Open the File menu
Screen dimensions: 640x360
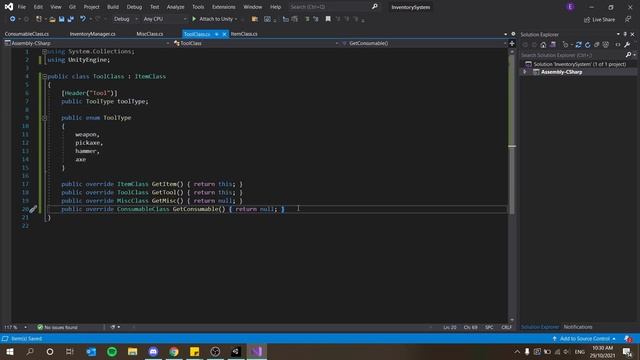[22, 7]
